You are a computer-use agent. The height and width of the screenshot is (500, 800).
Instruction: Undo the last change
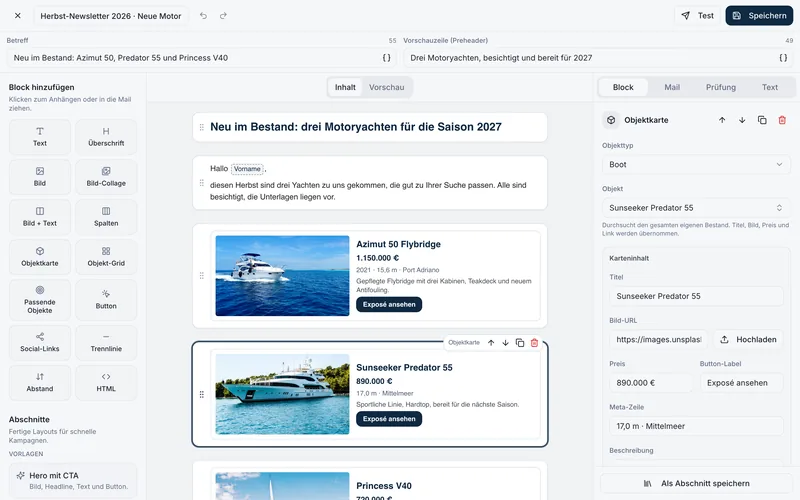[x=203, y=16]
